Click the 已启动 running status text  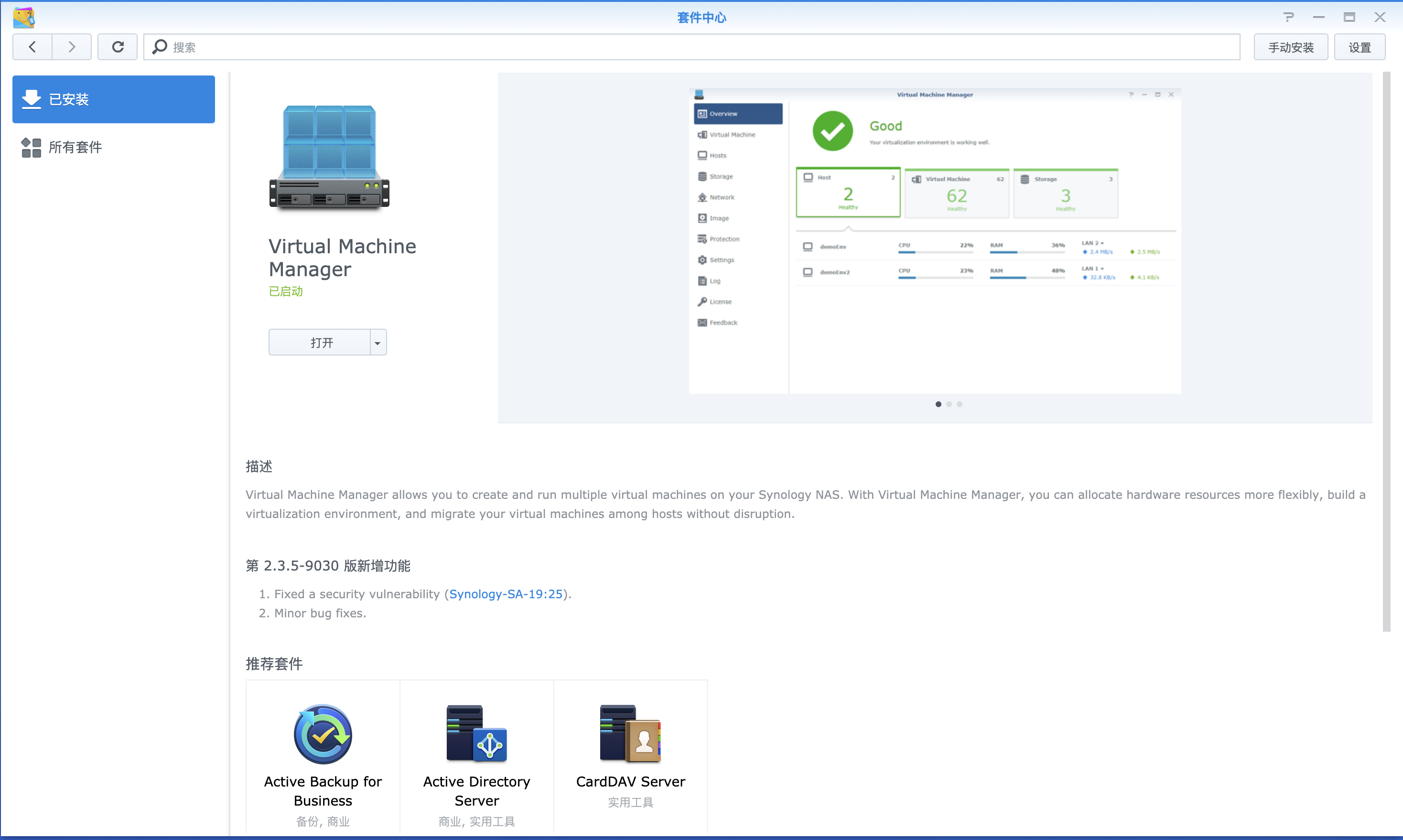(286, 291)
